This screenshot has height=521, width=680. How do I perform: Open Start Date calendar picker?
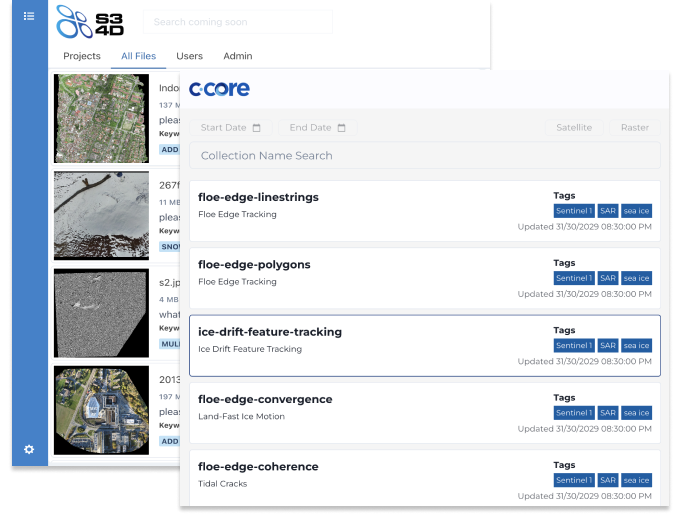(x=230, y=128)
